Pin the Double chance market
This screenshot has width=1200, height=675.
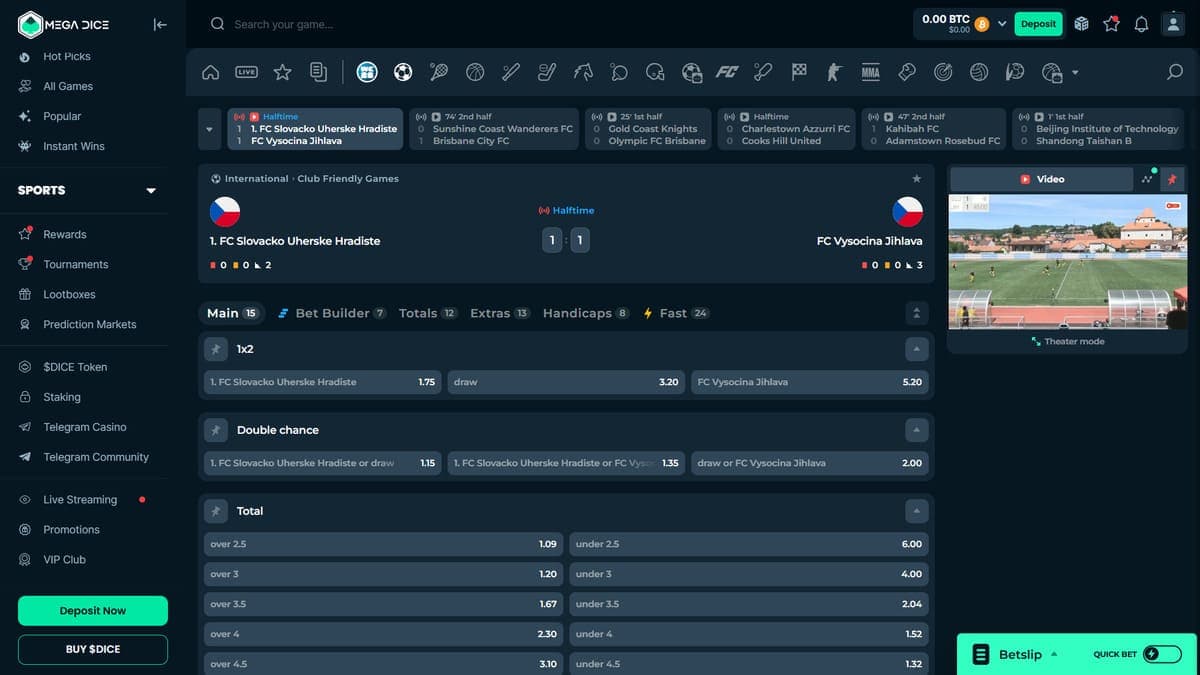215,430
